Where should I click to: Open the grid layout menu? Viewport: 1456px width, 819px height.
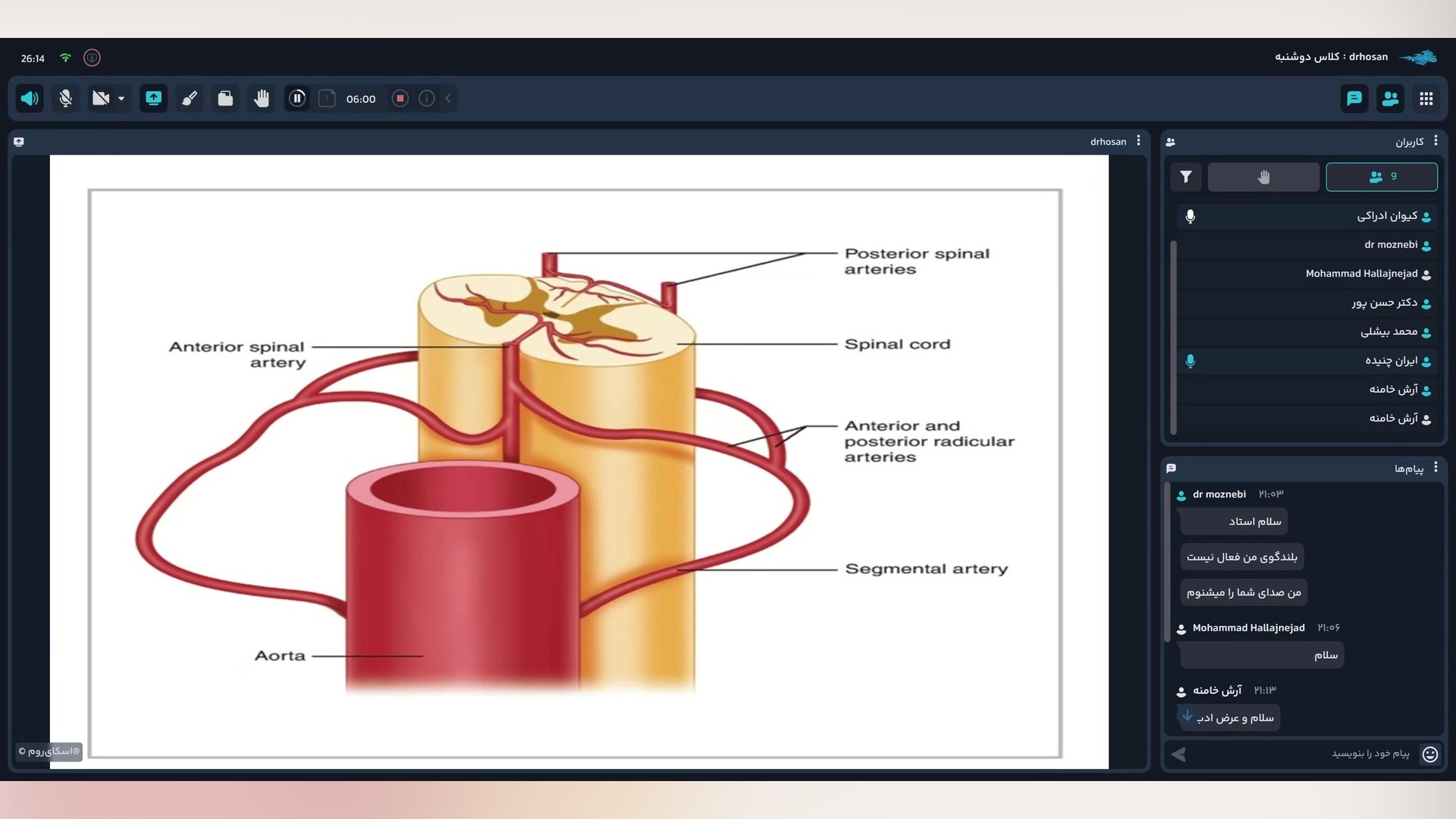point(1426,99)
